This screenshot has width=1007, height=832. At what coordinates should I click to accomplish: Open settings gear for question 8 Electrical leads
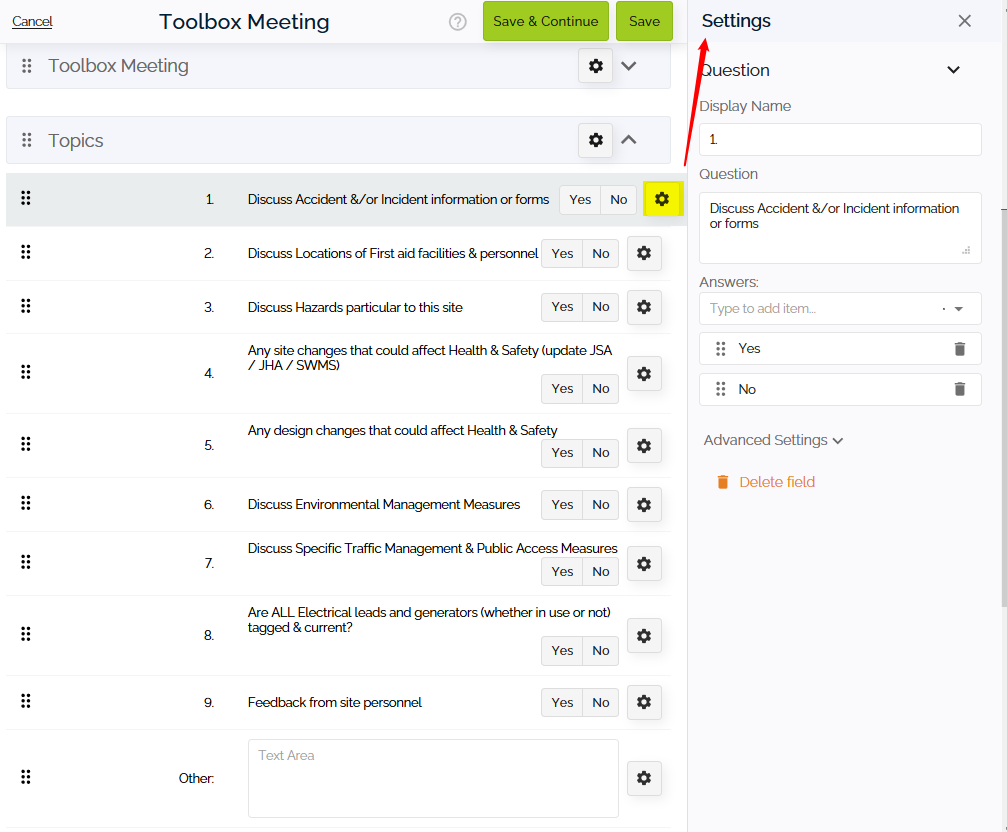point(644,636)
